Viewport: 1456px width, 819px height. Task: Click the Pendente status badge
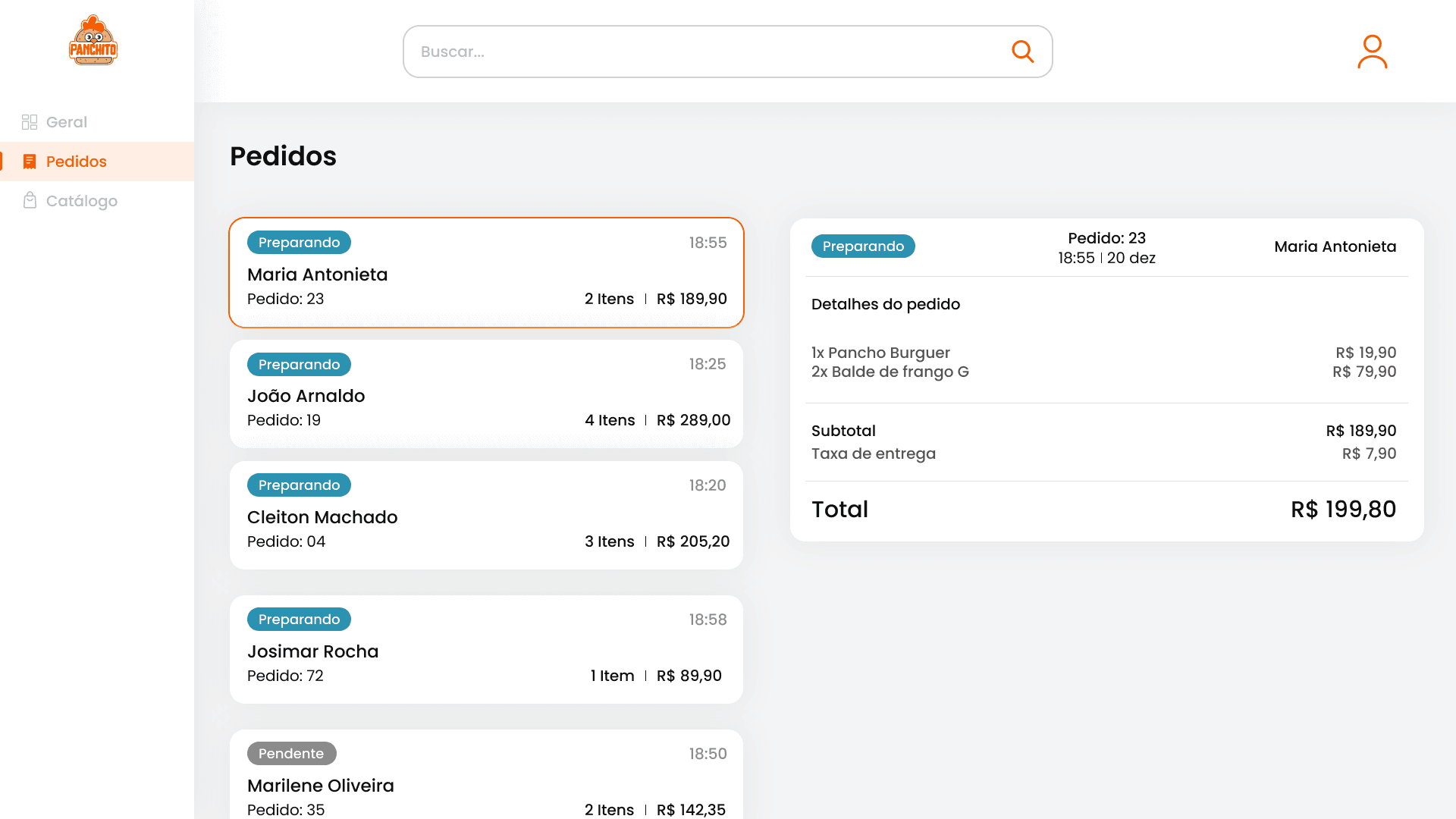[x=291, y=753]
